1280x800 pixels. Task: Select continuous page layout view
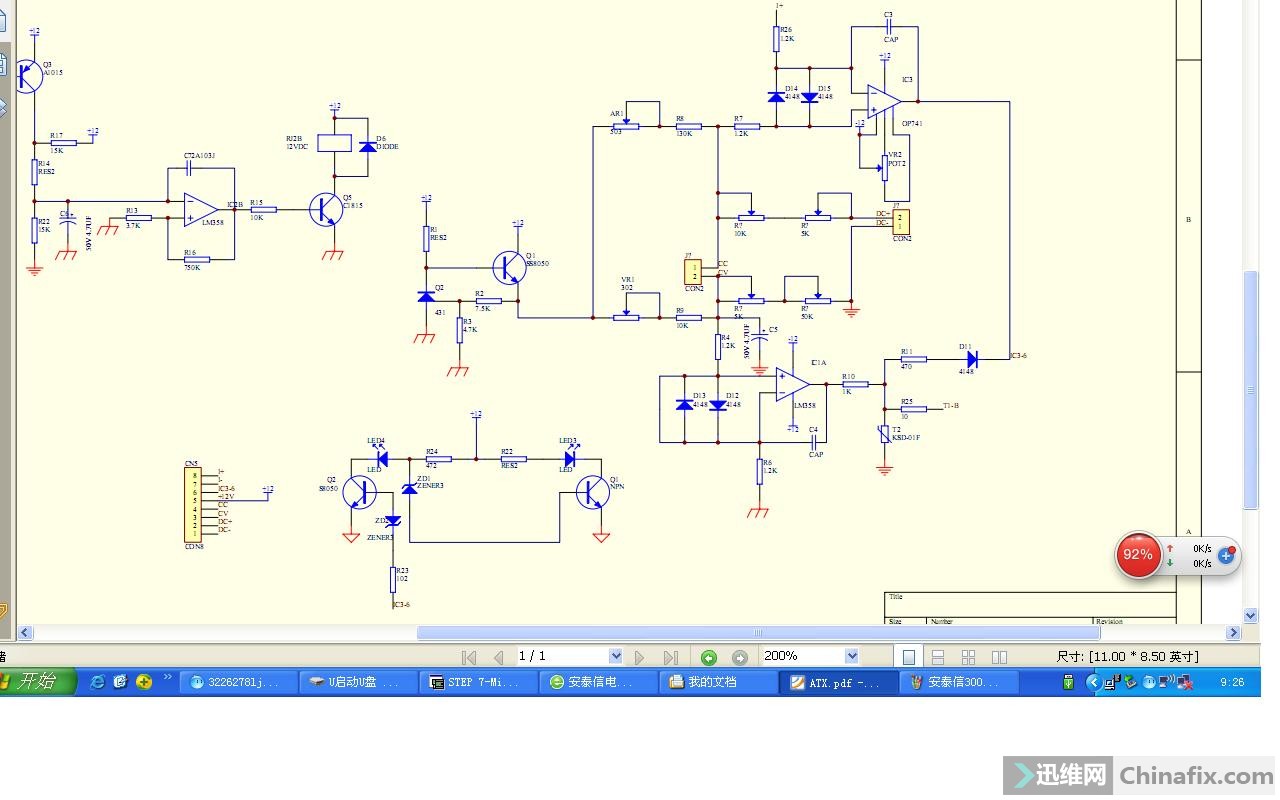[x=938, y=657]
